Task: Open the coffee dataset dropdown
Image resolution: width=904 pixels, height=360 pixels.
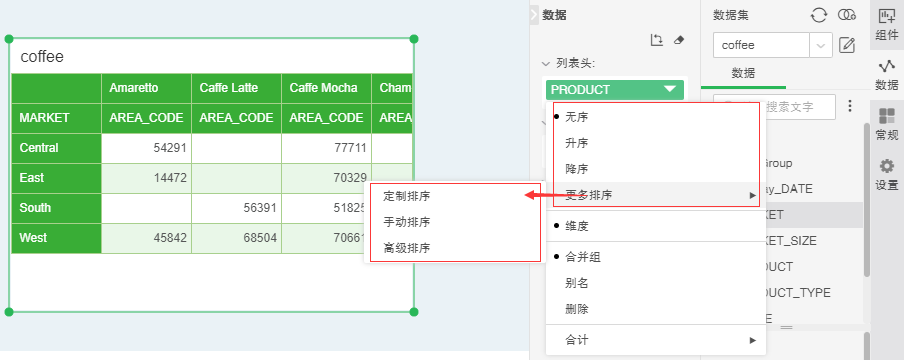Action: [x=821, y=45]
